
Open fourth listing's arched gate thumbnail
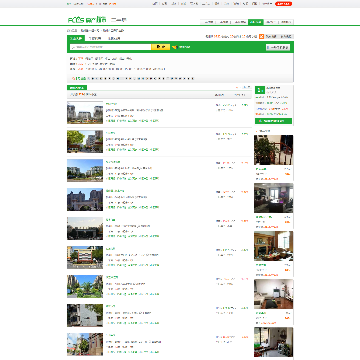pyautogui.click(x=85, y=199)
